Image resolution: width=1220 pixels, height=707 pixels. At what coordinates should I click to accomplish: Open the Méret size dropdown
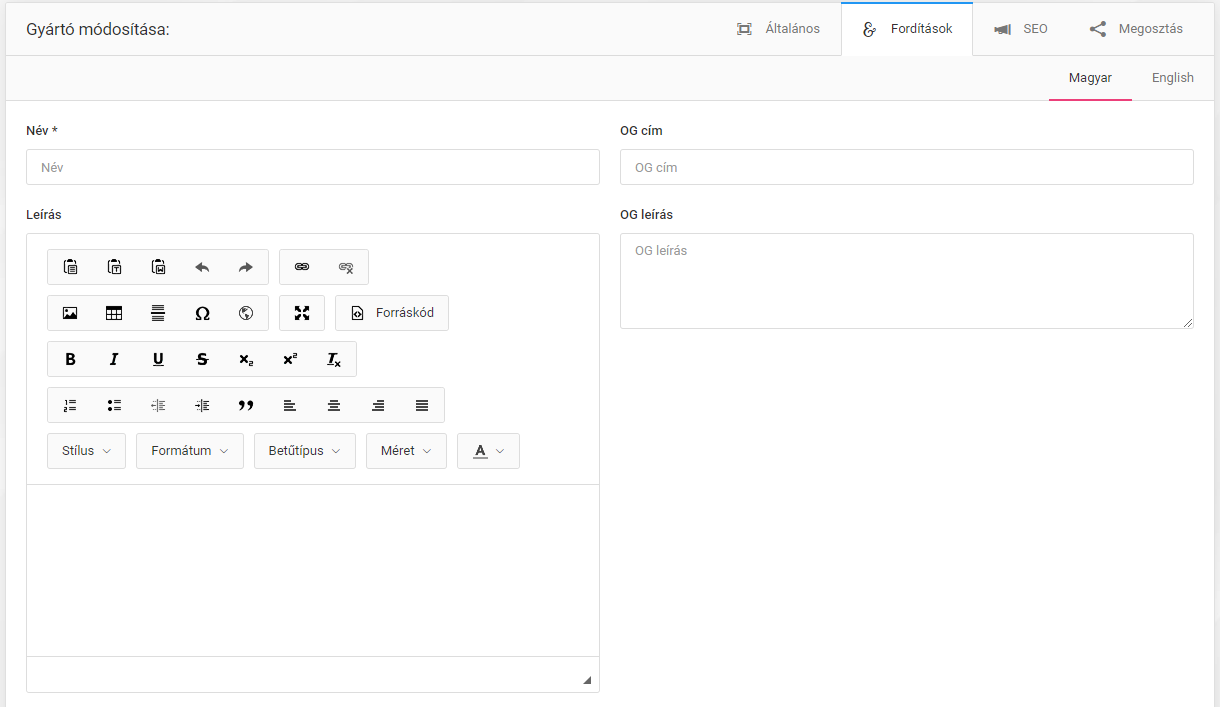[406, 451]
